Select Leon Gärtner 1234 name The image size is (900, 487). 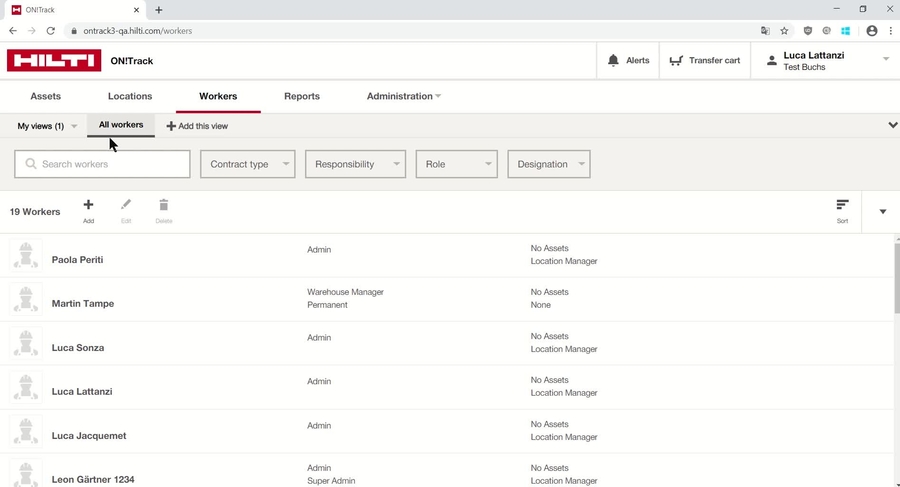coord(93,480)
